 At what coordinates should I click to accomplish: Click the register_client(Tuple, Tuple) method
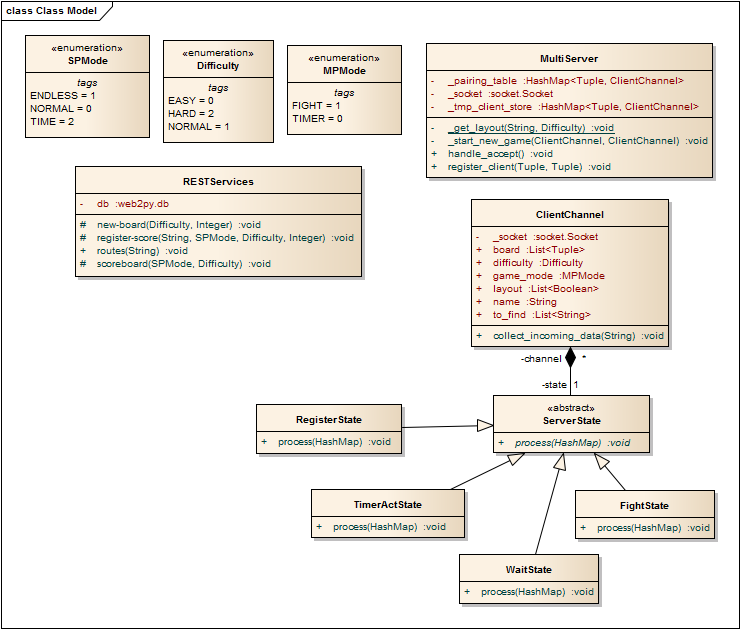[x=529, y=167]
